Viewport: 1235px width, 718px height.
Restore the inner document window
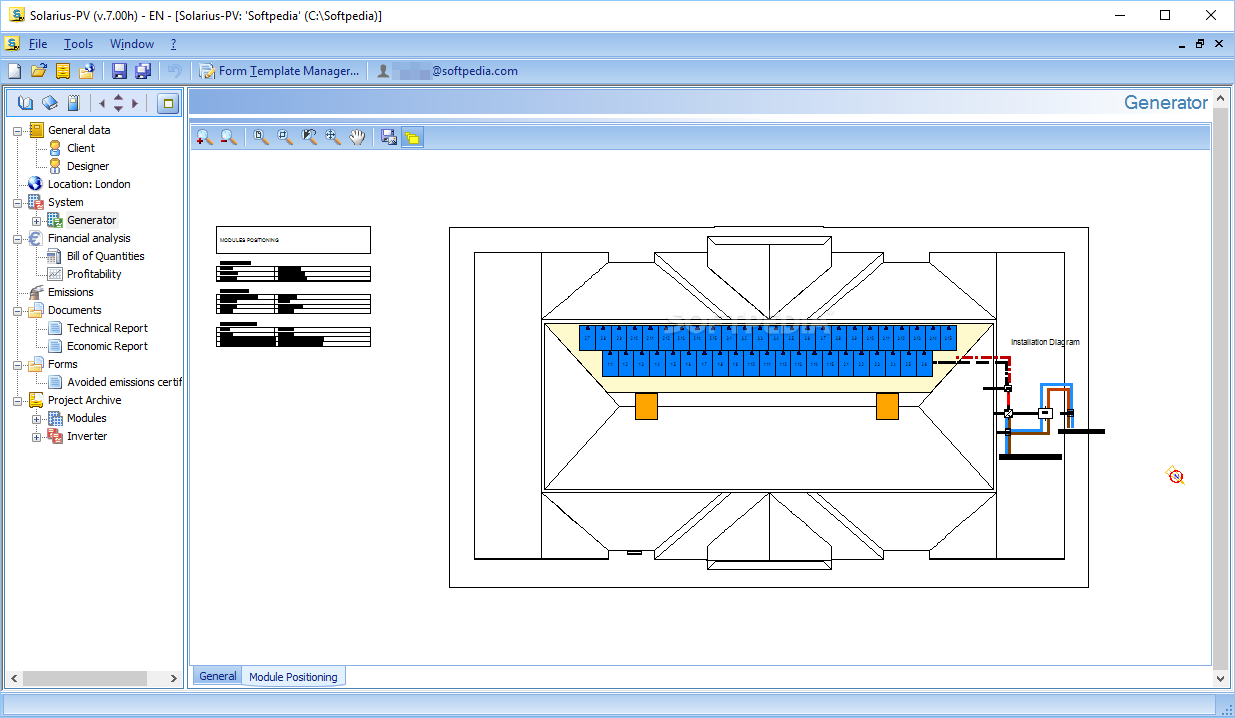point(1200,44)
